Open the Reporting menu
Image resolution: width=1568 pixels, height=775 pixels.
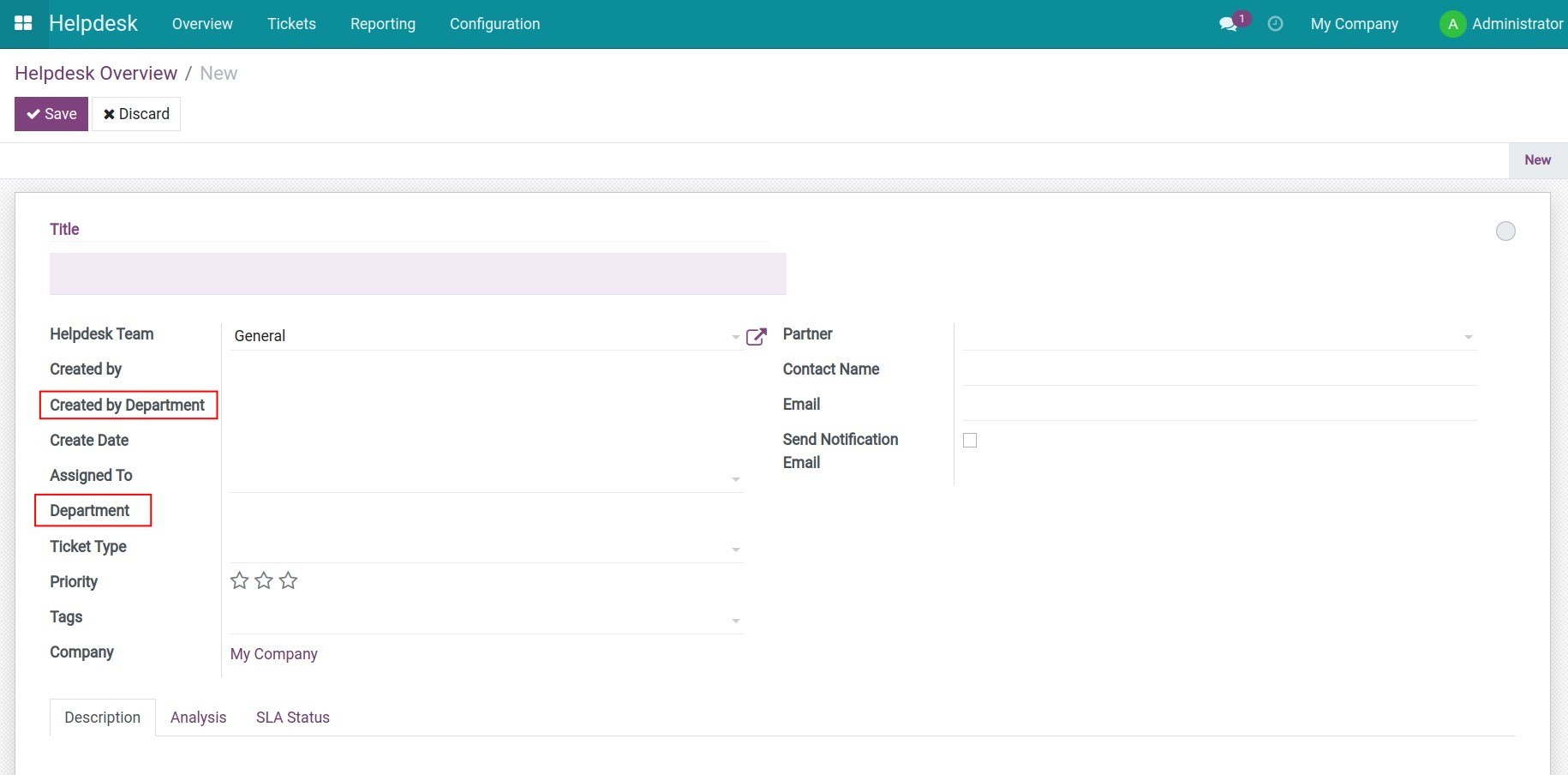382,24
